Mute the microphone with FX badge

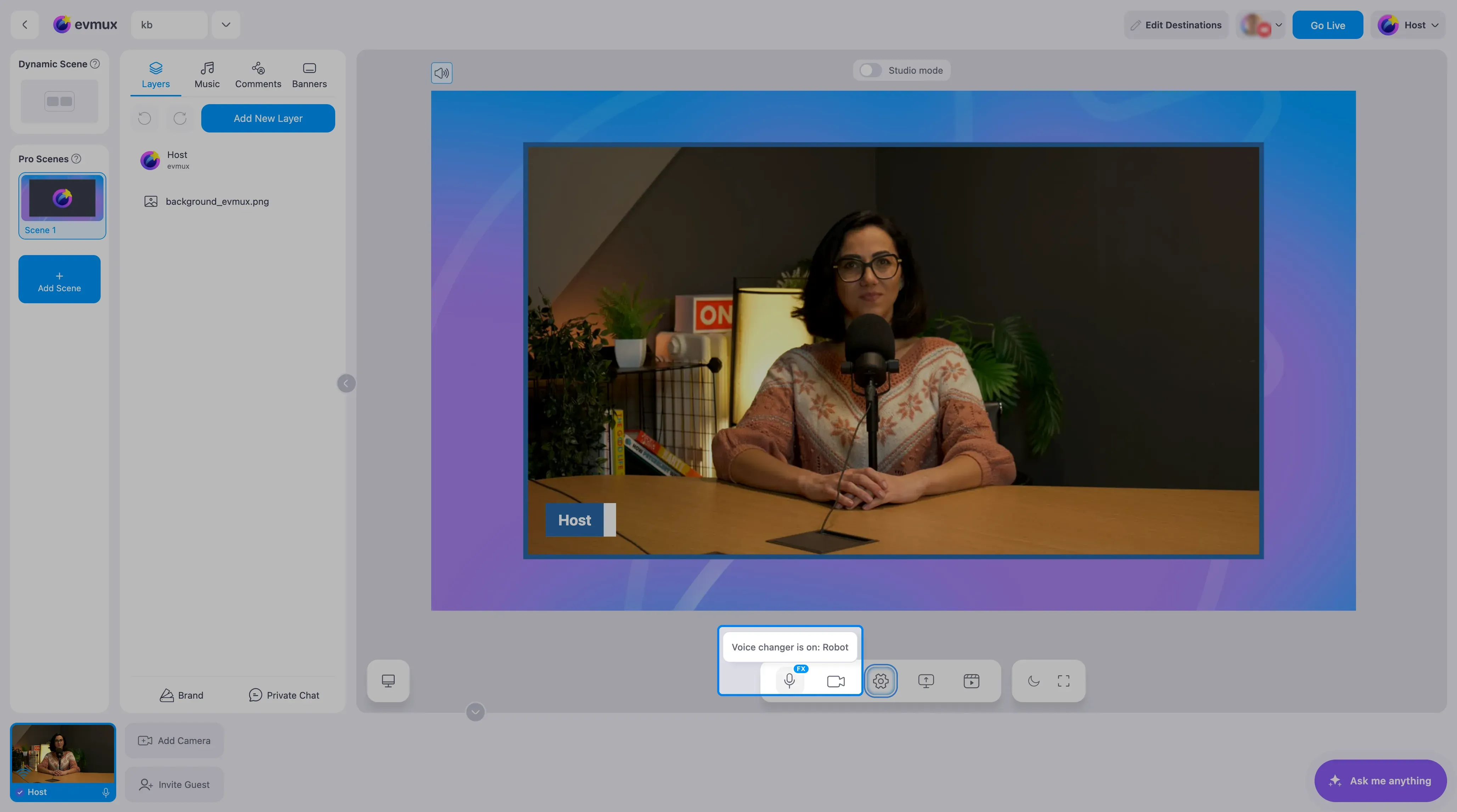tap(789, 681)
